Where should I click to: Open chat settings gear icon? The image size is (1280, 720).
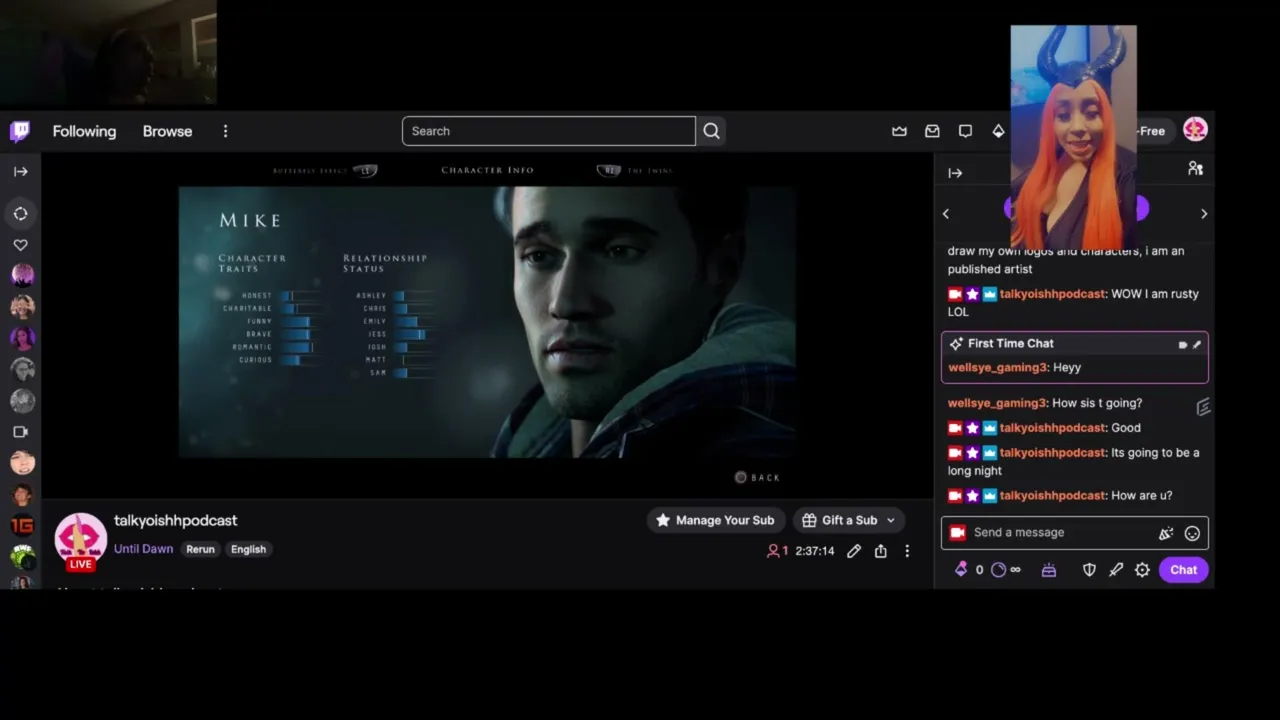tap(1142, 570)
